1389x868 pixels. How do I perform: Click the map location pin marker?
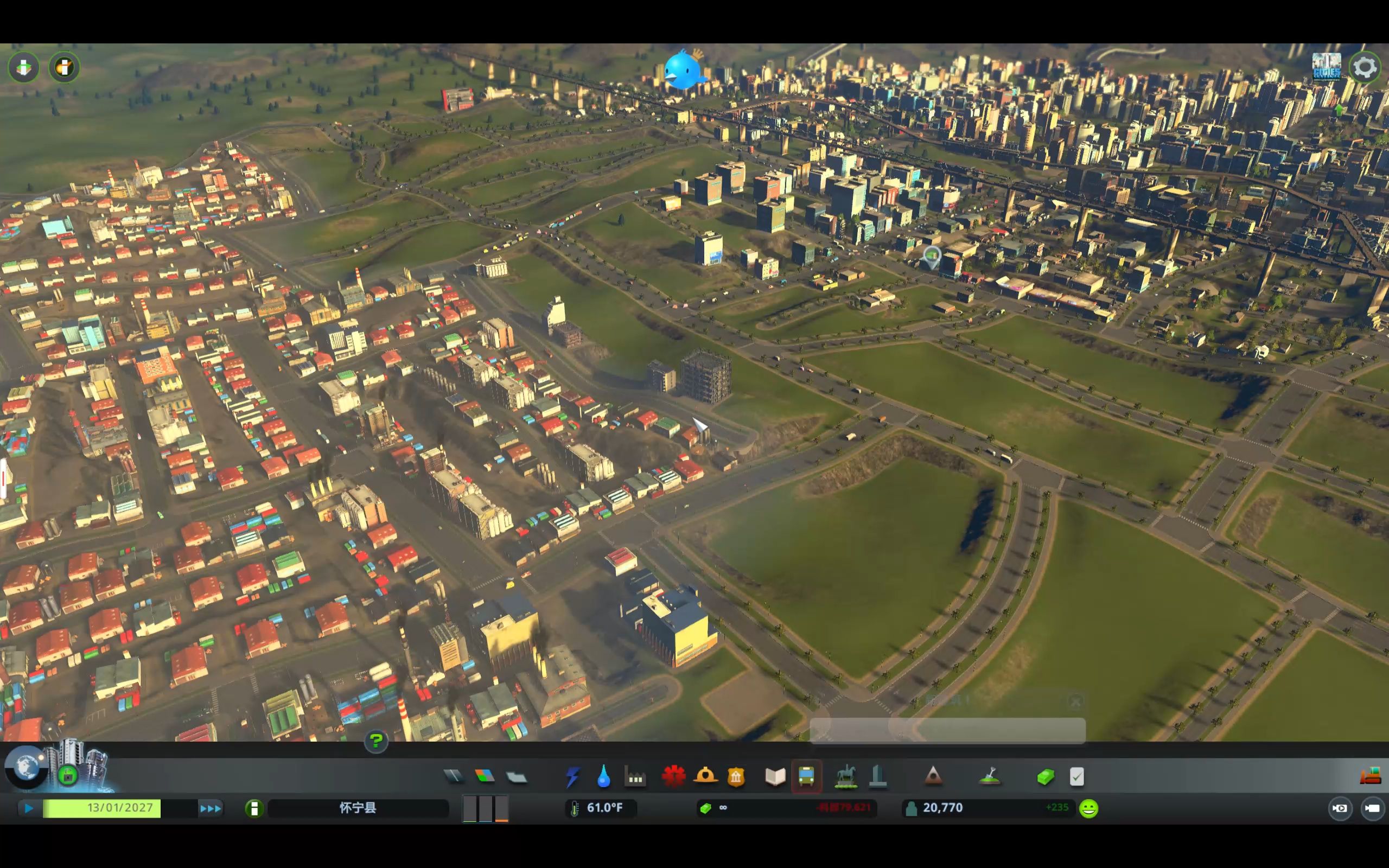click(x=932, y=257)
